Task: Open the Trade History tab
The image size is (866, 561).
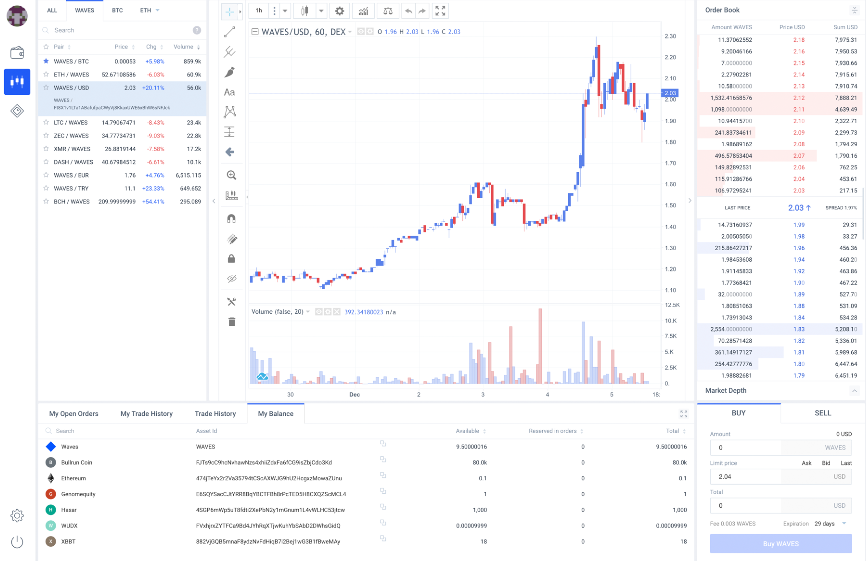Action: [215, 413]
